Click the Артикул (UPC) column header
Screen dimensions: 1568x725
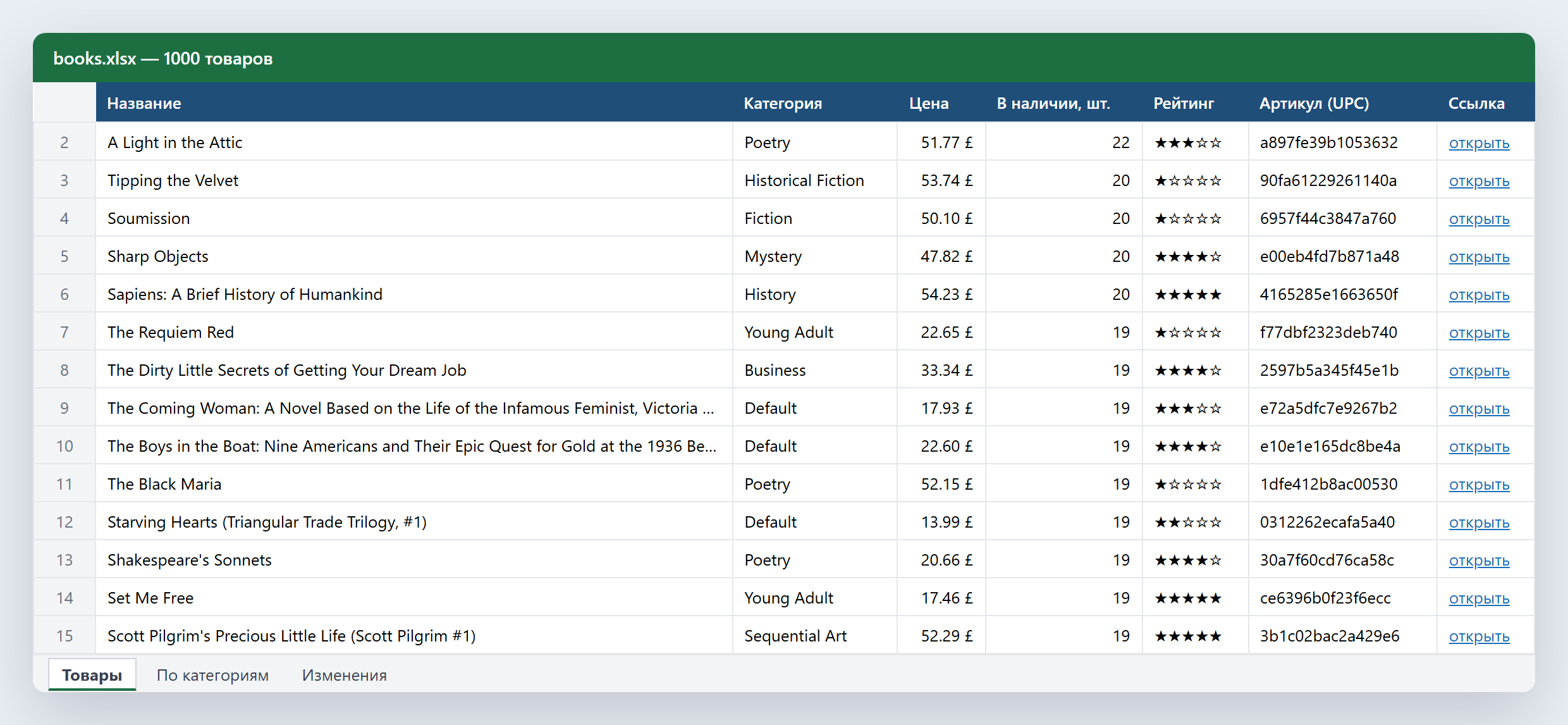[x=1343, y=102]
